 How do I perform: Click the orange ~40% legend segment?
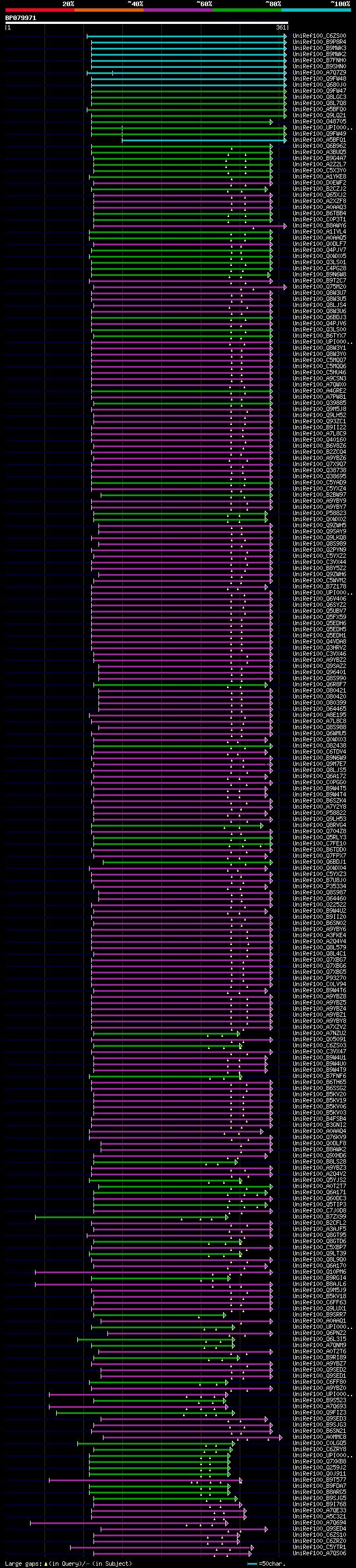(109, 10)
